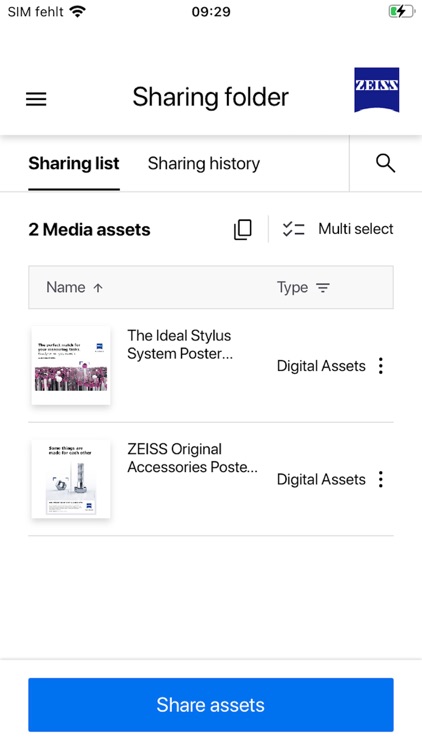Tap the 09:29 clock in status bar
This screenshot has height=750, width=422.
[211, 11]
